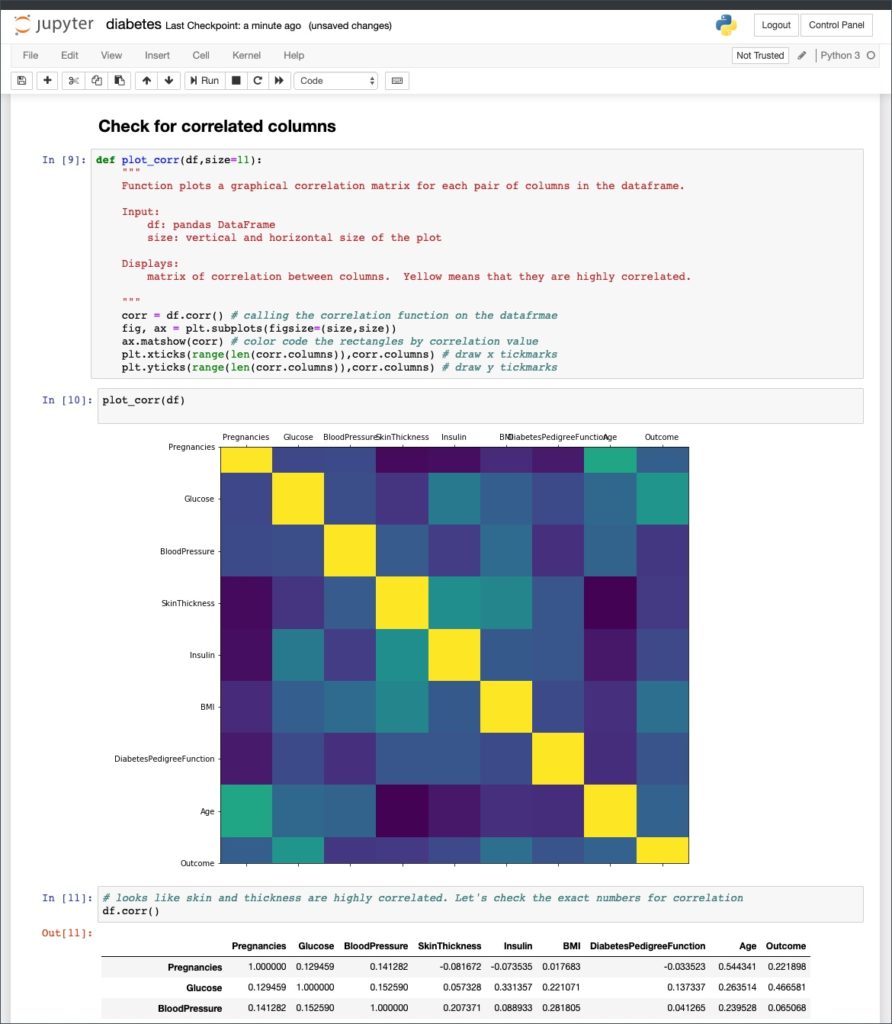Move selected cell up arrow
Screen dimensions: 892x1024
[146, 81]
